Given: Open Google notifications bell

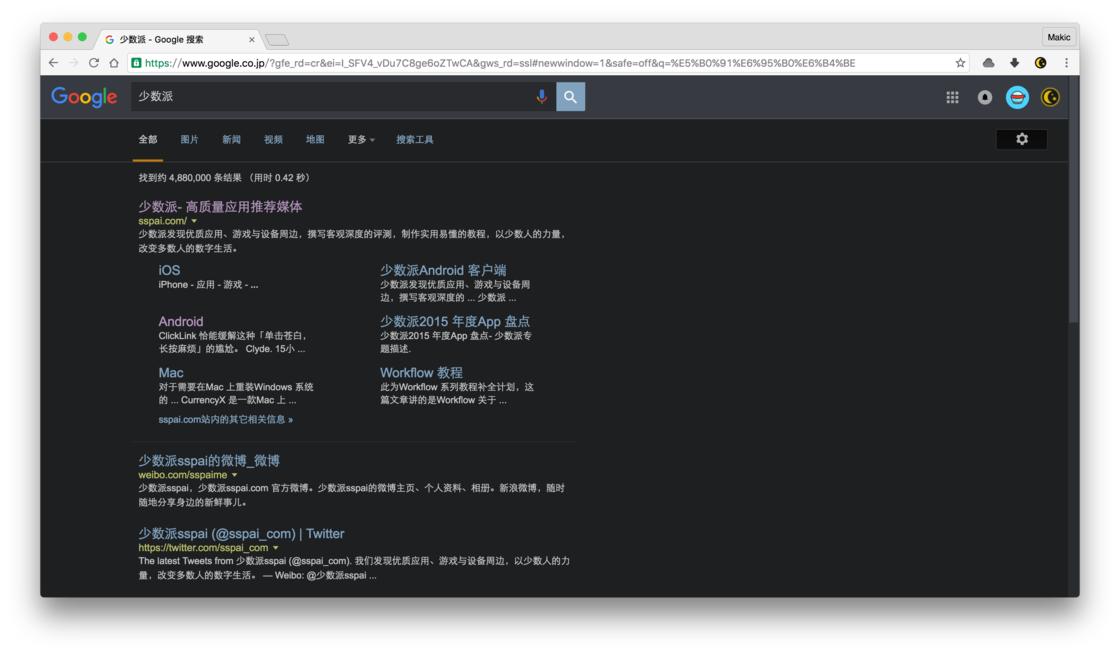Looking at the screenshot, I should [985, 97].
